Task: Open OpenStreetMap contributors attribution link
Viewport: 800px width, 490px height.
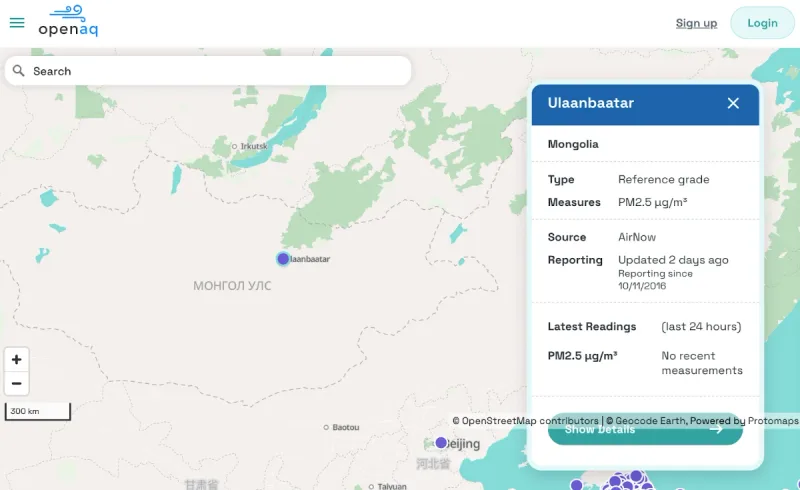Action: point(525,421)
